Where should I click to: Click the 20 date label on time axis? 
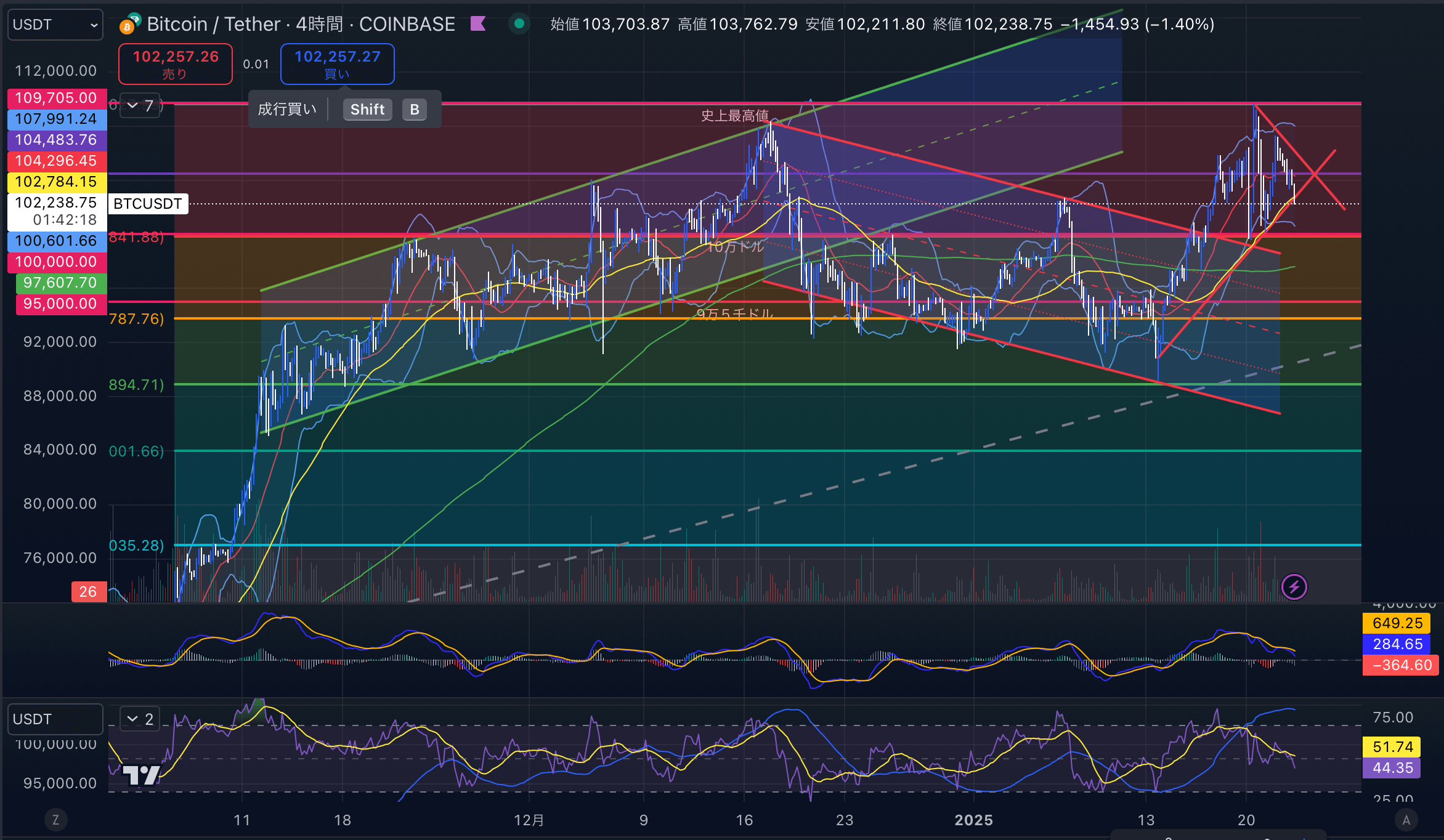pyautogui.click(x=1246, y=820)
